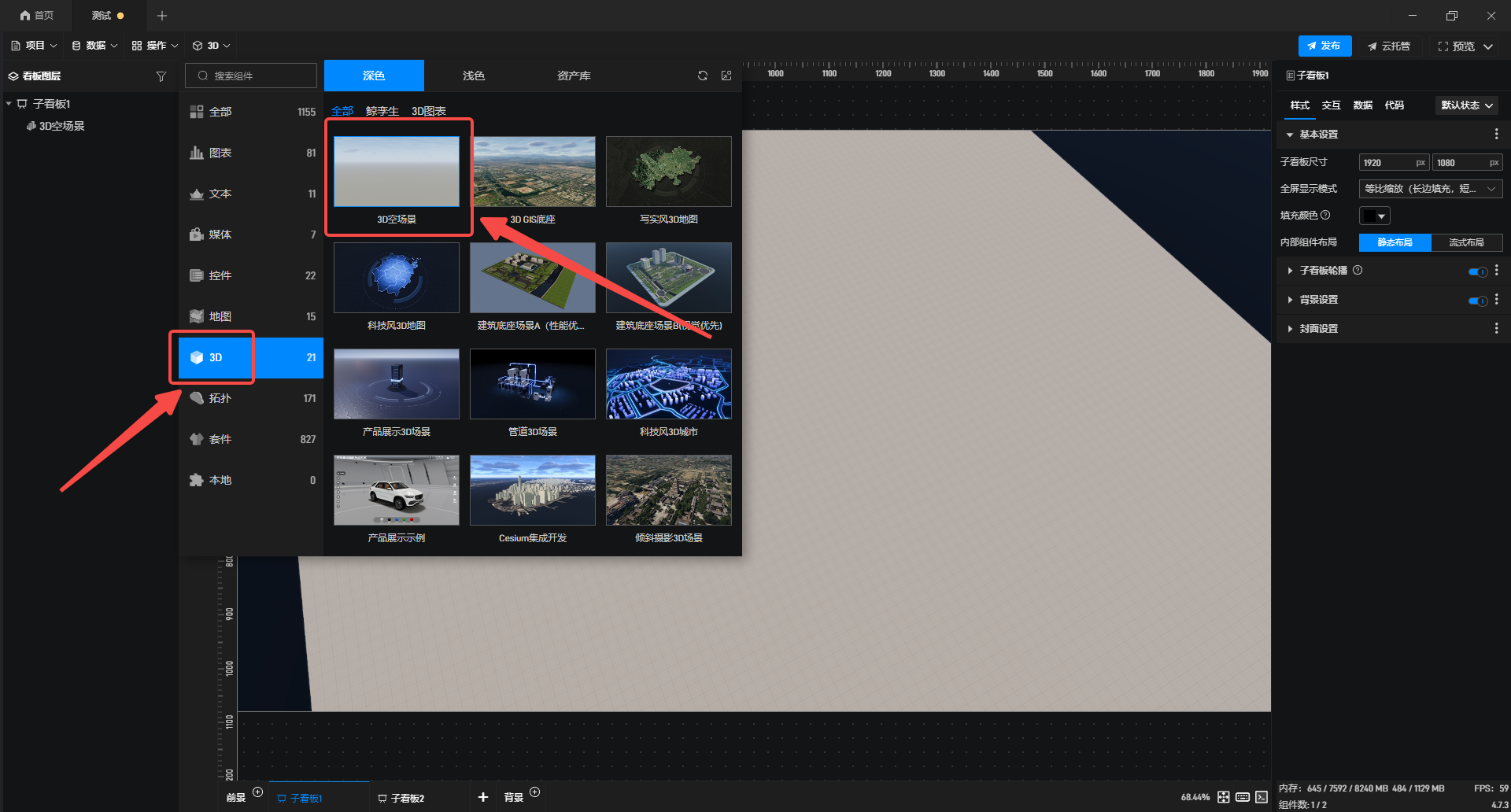
Task: Click the add board plus icon
Action: (x=483, y=797)
